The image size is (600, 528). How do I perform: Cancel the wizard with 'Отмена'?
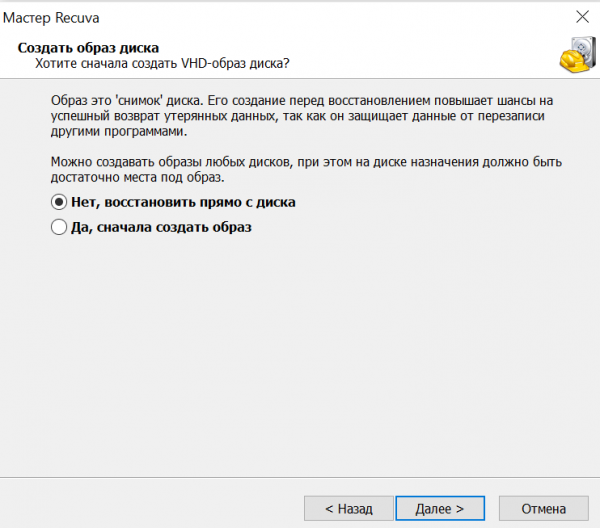tap(543, 508)
